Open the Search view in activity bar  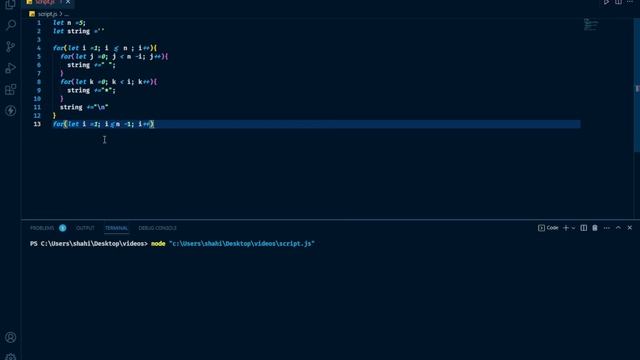coord(10,25)
